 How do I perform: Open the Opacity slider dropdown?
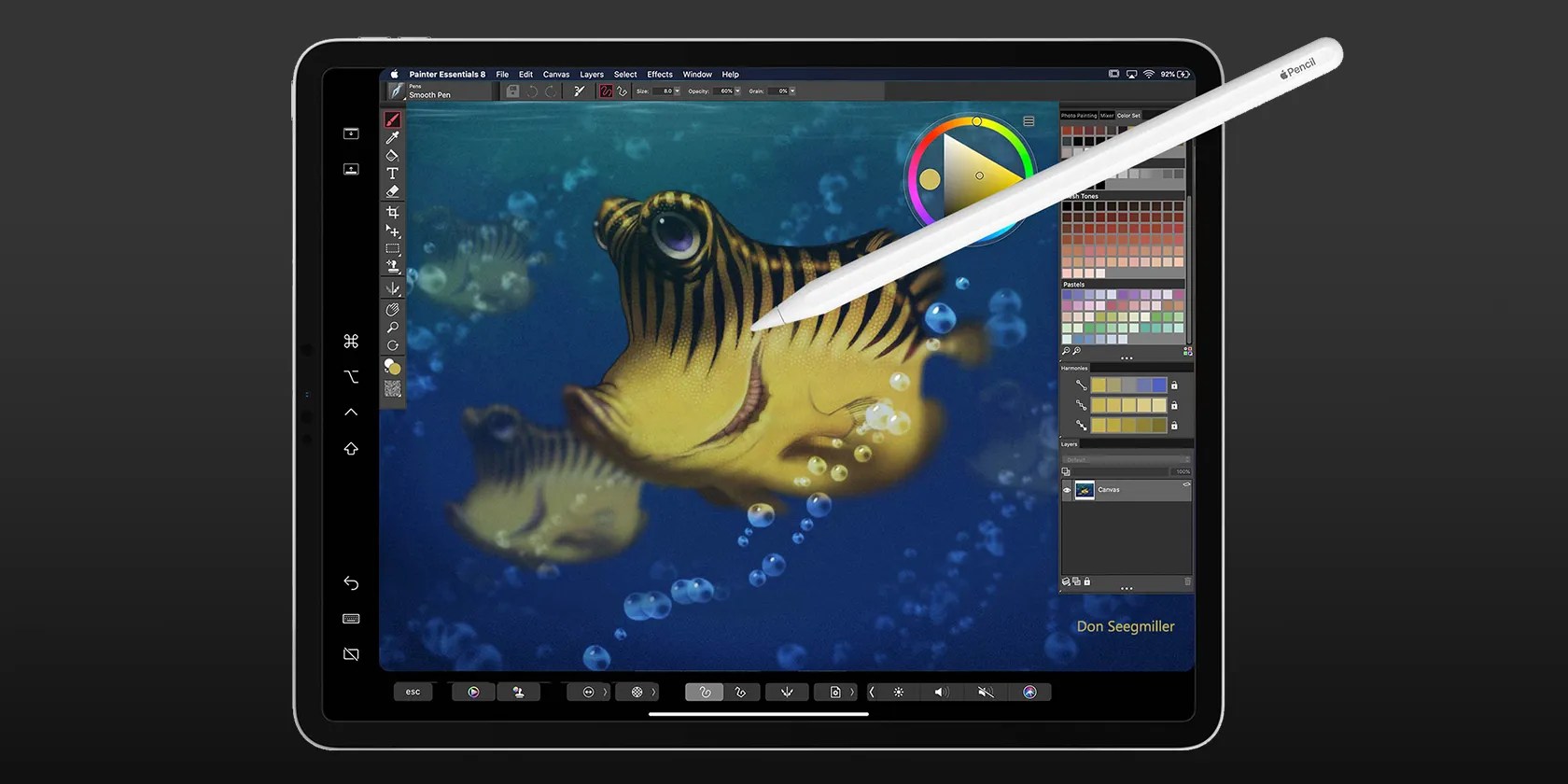click(x=737, y=91)
